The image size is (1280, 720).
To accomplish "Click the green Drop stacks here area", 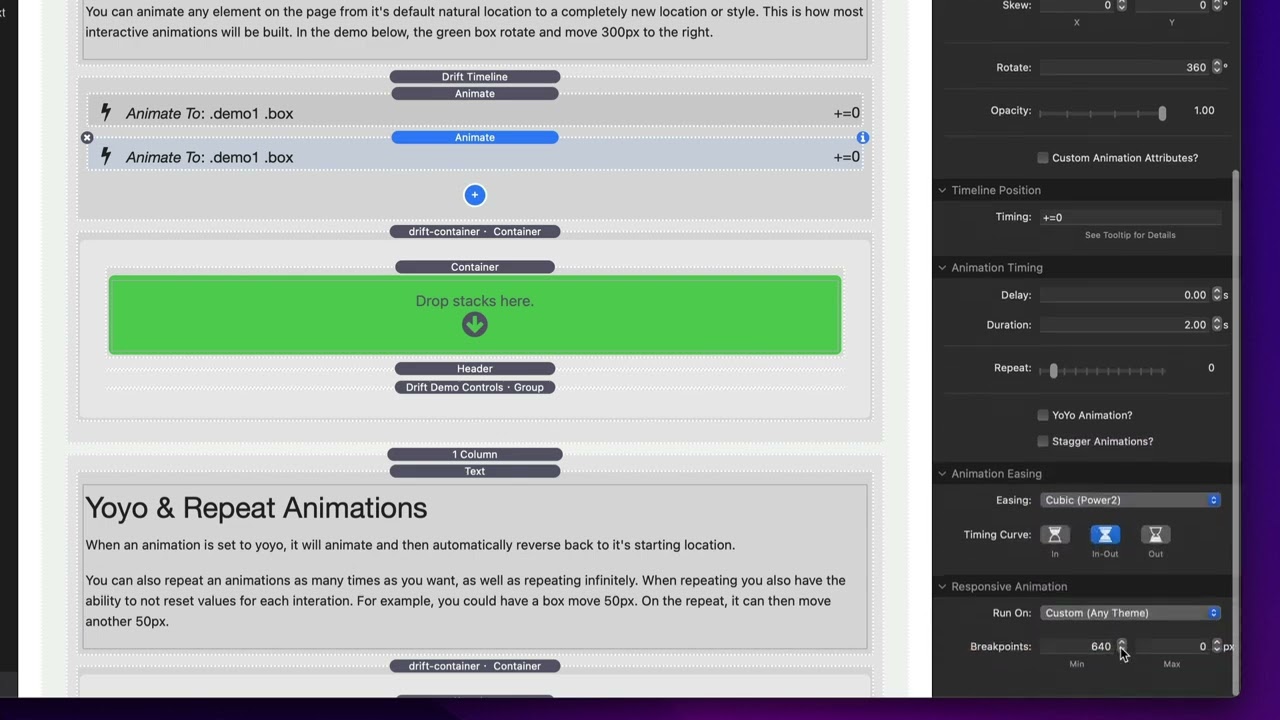I will coord(475,315).
